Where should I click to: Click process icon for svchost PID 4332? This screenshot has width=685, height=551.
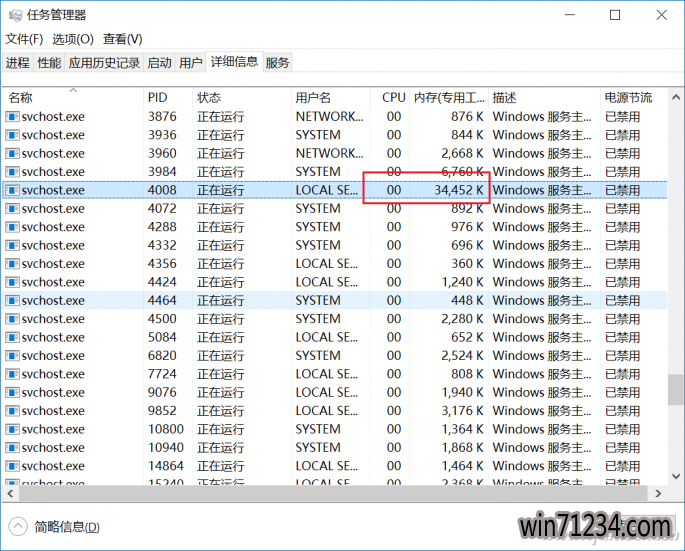pos(12,245)
